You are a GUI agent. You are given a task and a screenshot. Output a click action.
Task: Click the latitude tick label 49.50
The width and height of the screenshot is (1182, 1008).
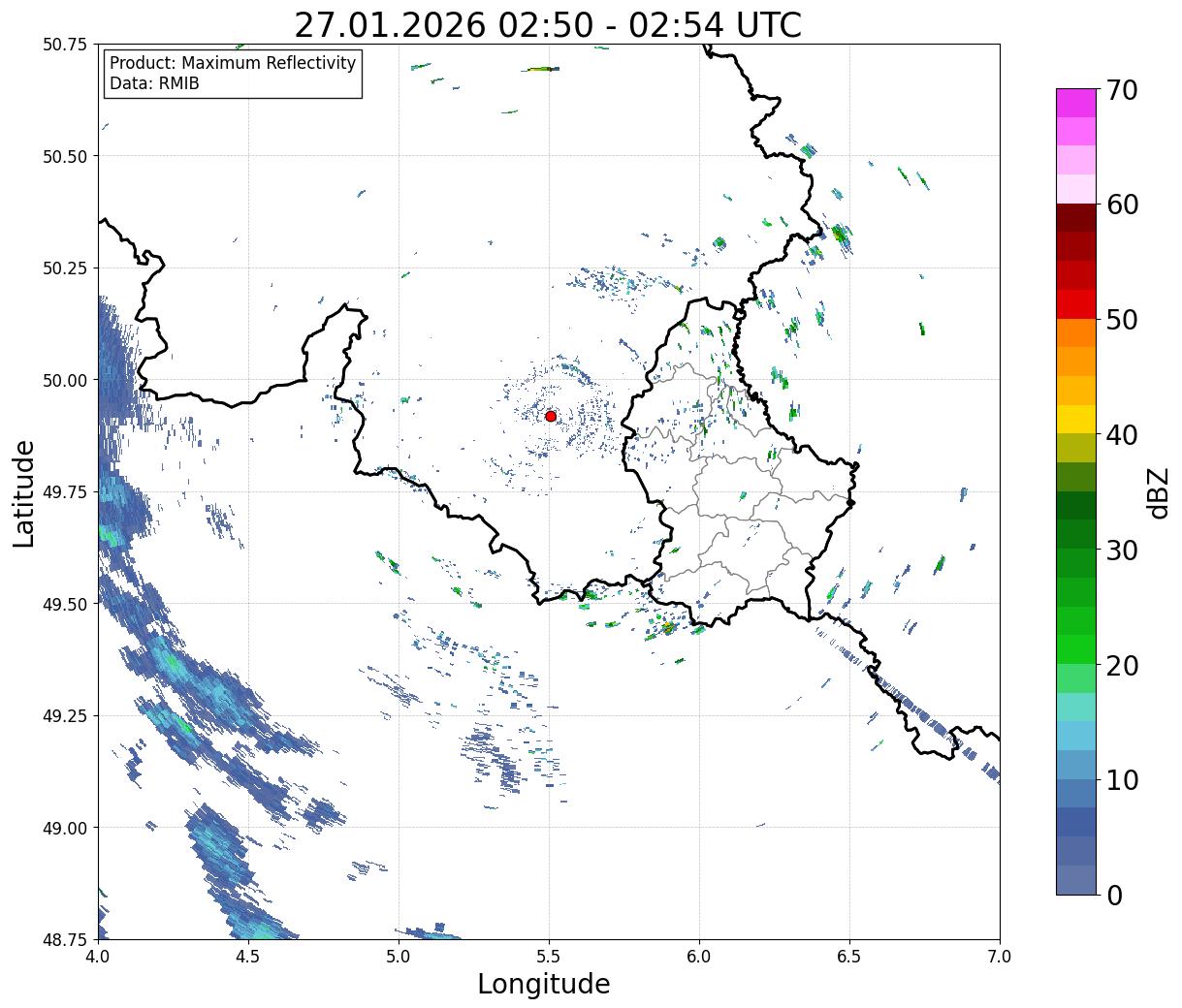click(66, 604)
